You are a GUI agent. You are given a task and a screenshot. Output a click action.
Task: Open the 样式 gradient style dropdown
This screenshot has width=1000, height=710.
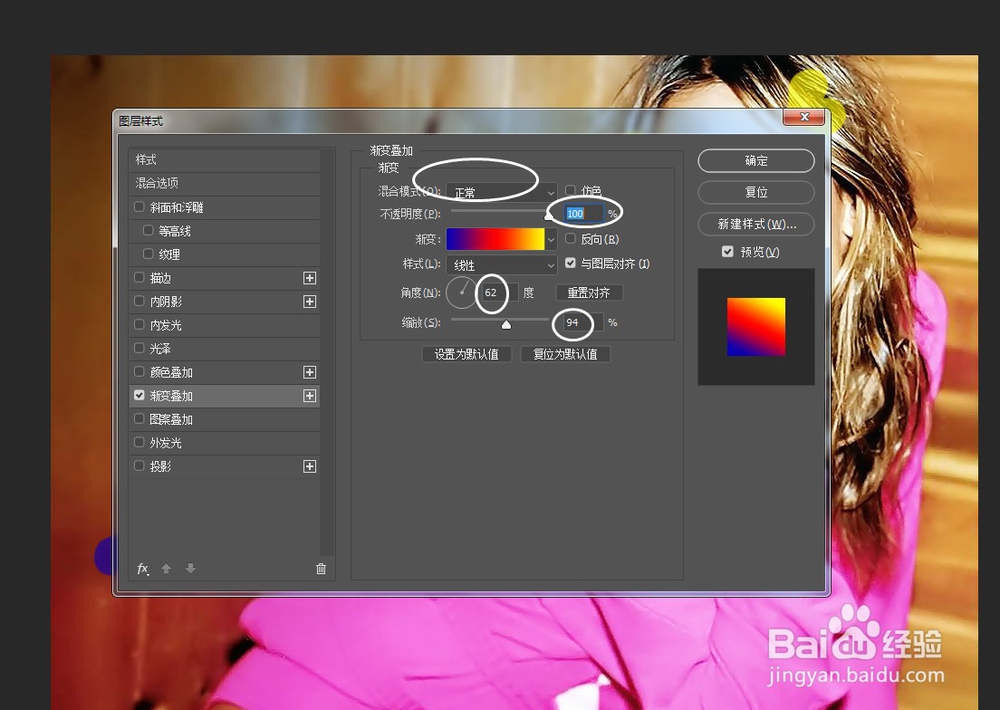[x=501, y=265]
